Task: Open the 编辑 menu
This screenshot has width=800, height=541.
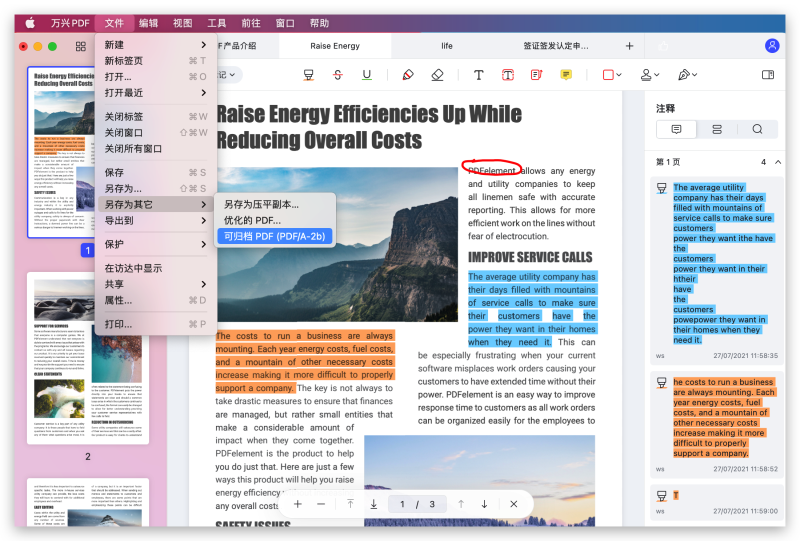Action: coord(148,23)
